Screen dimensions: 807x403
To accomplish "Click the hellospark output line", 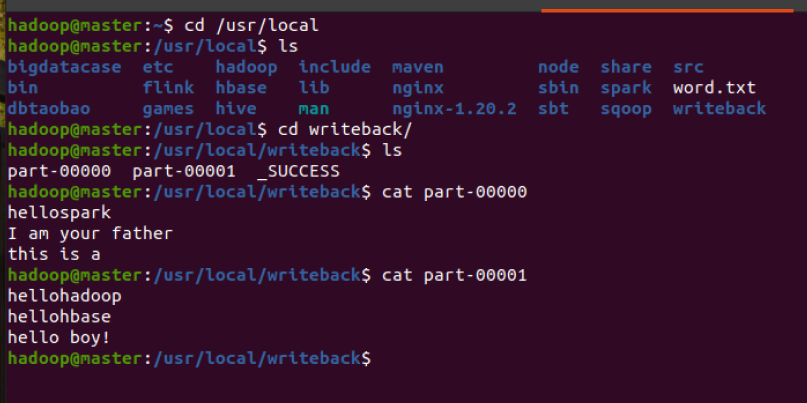I will (58, 212).
